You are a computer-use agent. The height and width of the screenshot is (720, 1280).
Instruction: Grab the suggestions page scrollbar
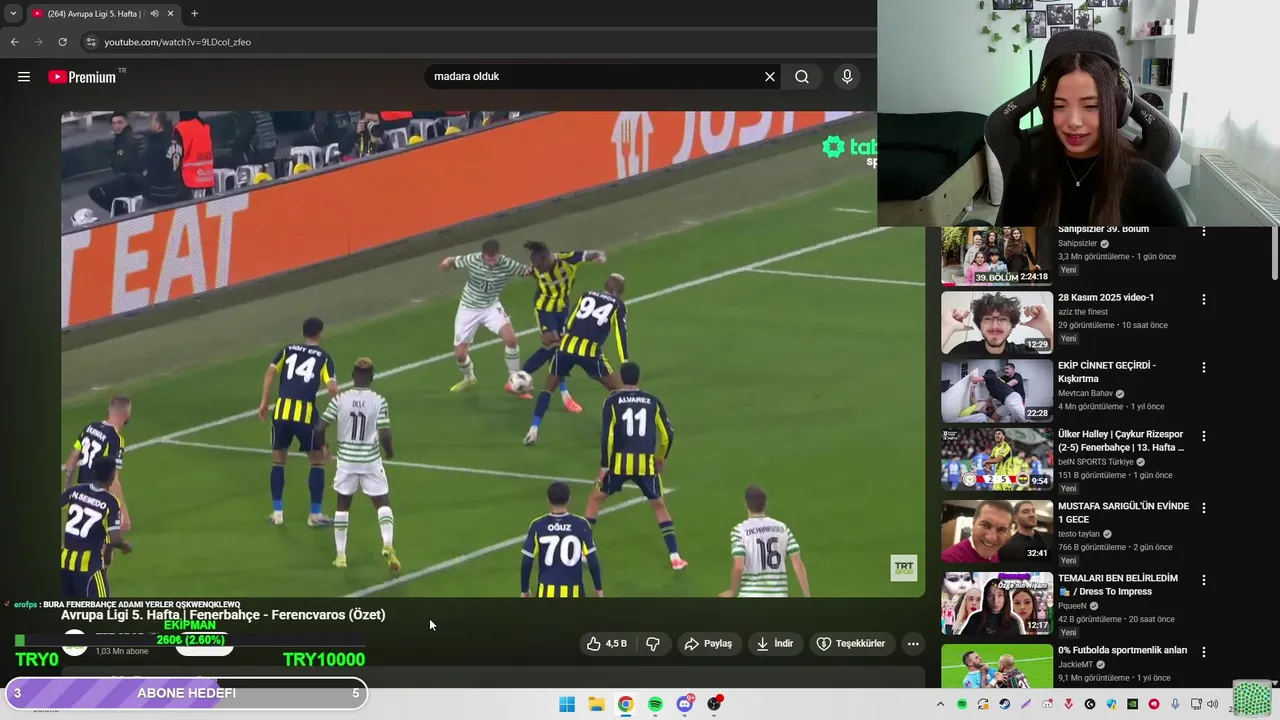click(1274, 253)
